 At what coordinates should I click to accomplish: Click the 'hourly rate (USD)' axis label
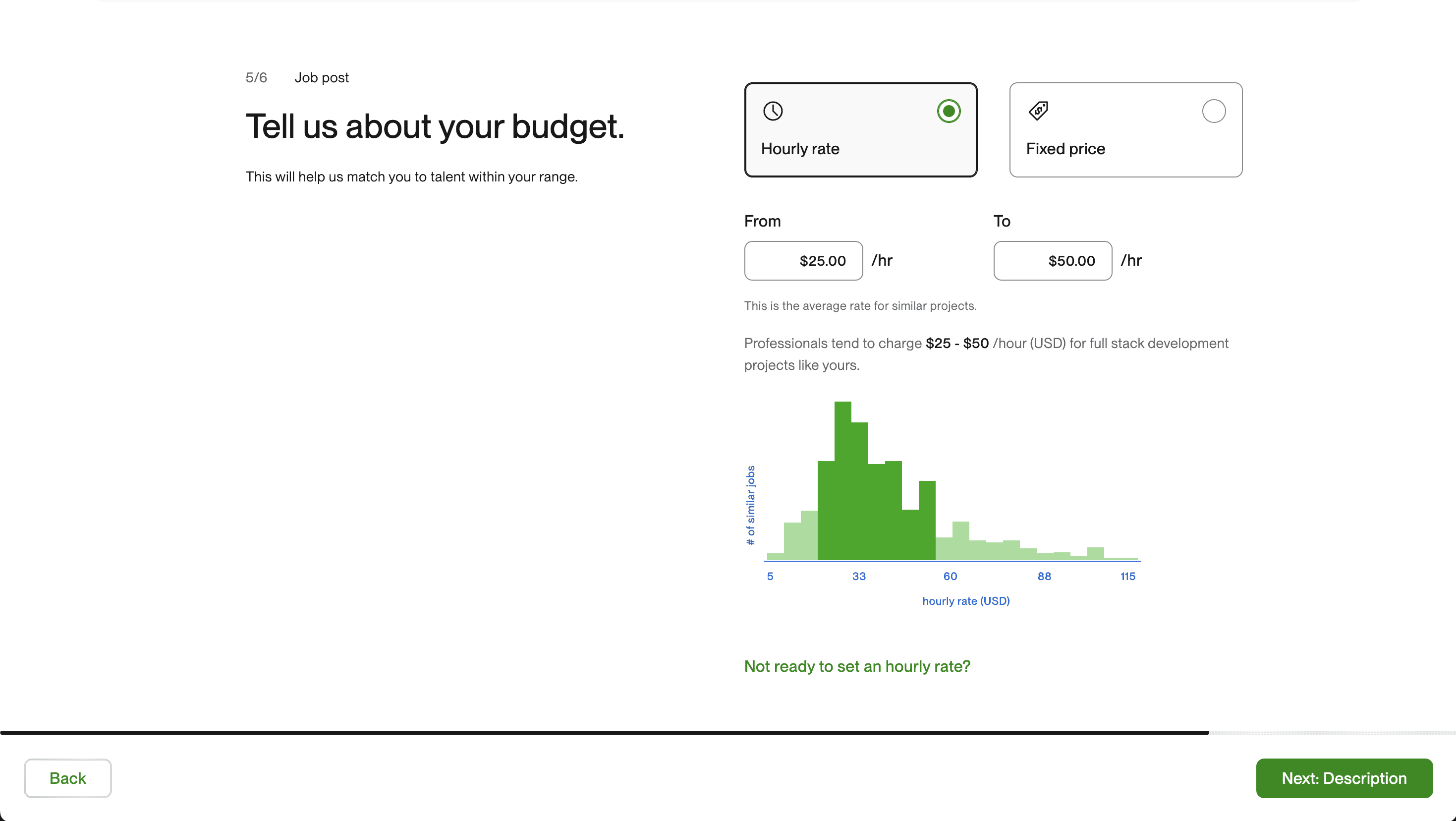[x=965, y=600]
